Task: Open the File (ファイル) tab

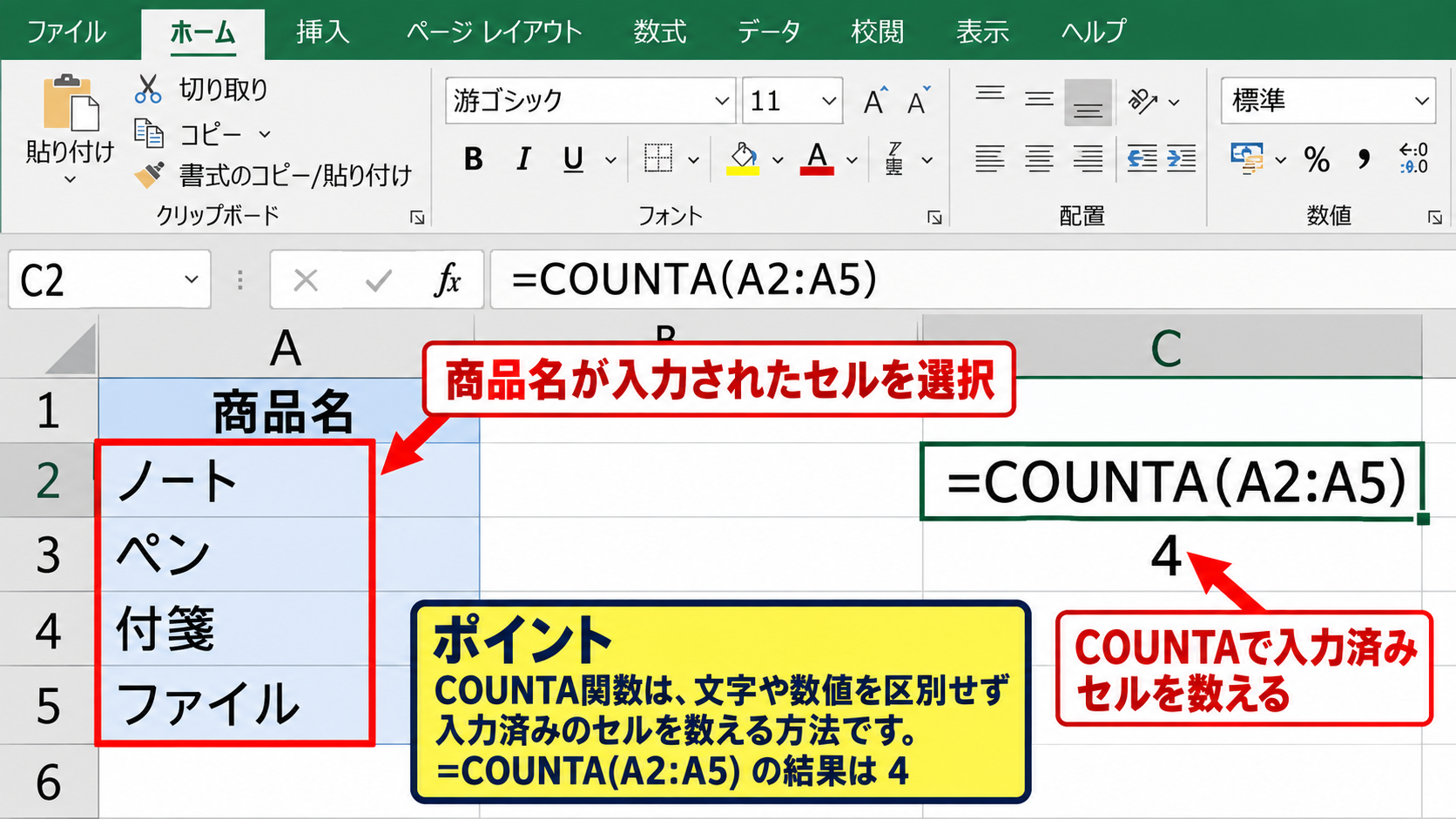Action: pos(66,32)
